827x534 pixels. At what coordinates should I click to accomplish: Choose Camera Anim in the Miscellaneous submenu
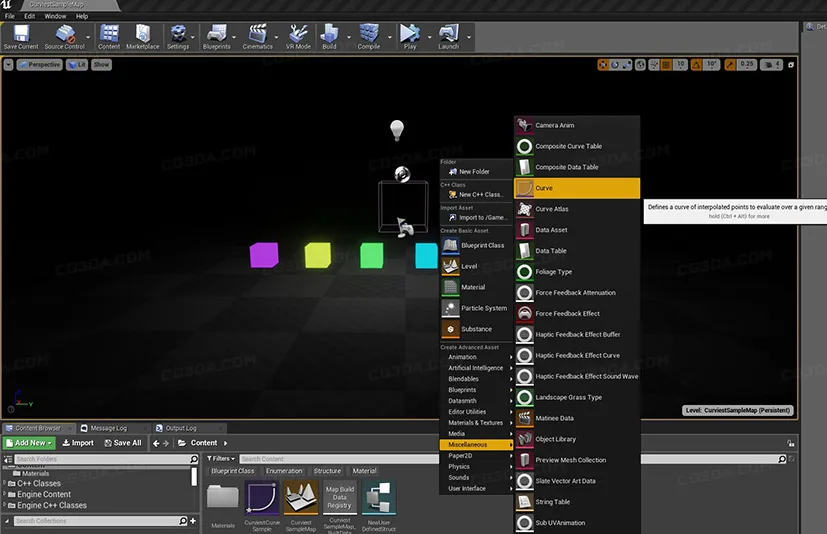pos(577,126)
